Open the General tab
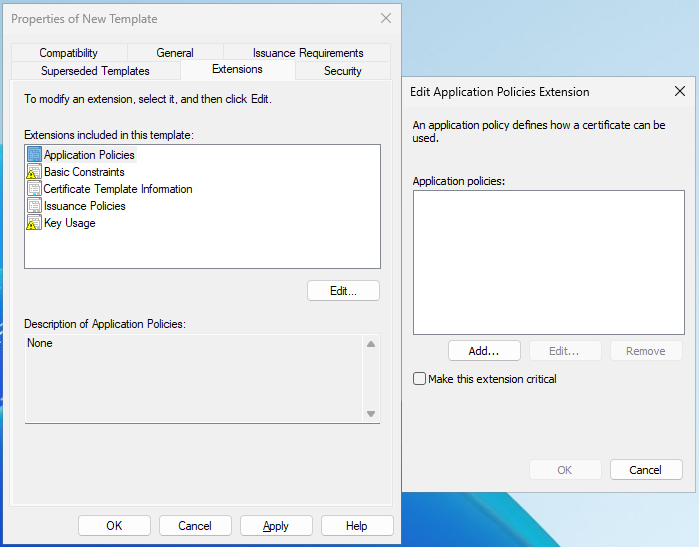Image resolution: width=699 pixels, height=547 pixels. (175, 53)
